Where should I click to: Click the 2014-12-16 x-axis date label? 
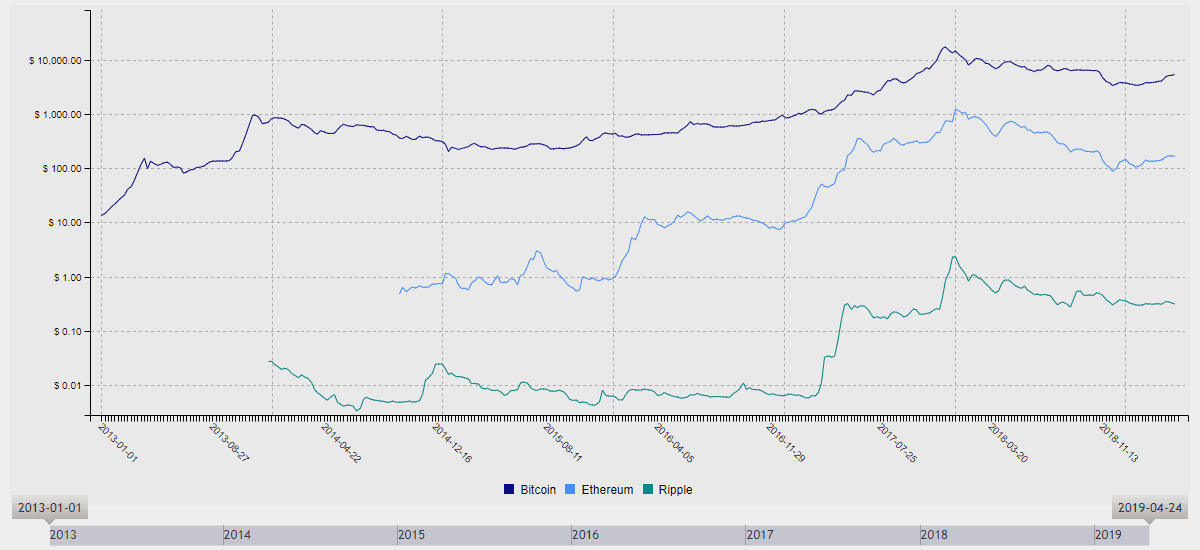(451, 442)
